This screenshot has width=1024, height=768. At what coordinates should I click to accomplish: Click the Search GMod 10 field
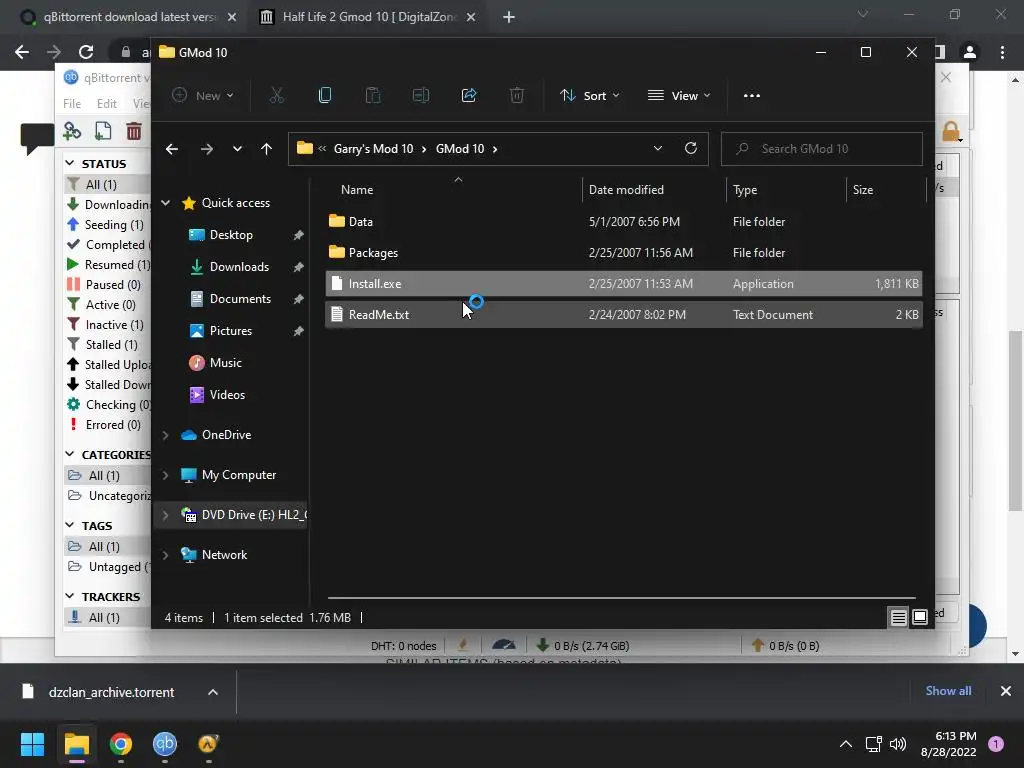coord(822,149)
